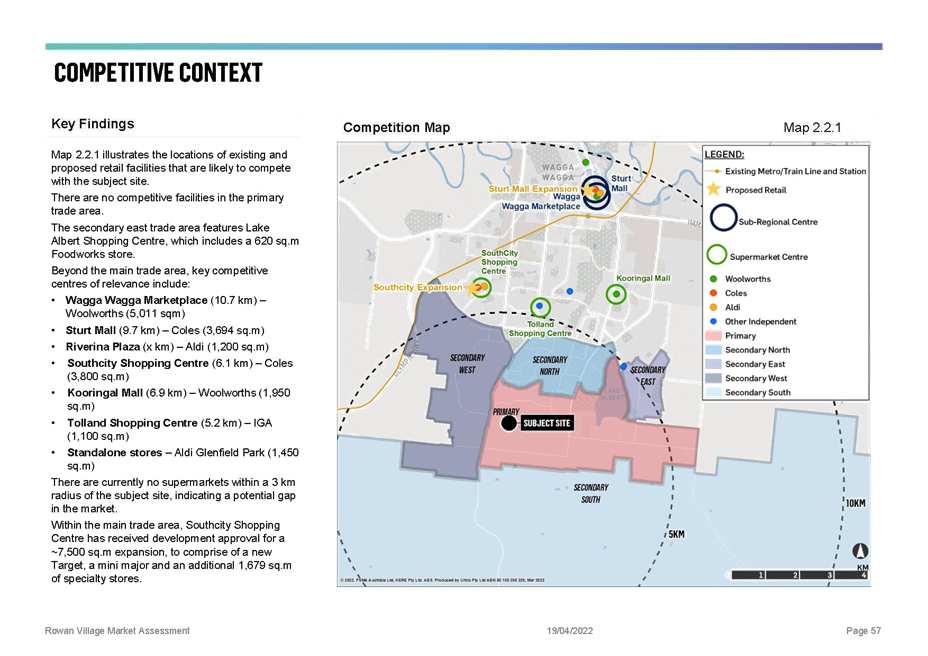Click the Secondary East map label
Image resolution: width=928 pixels, height=656 pixels.
tap(647, 375)
